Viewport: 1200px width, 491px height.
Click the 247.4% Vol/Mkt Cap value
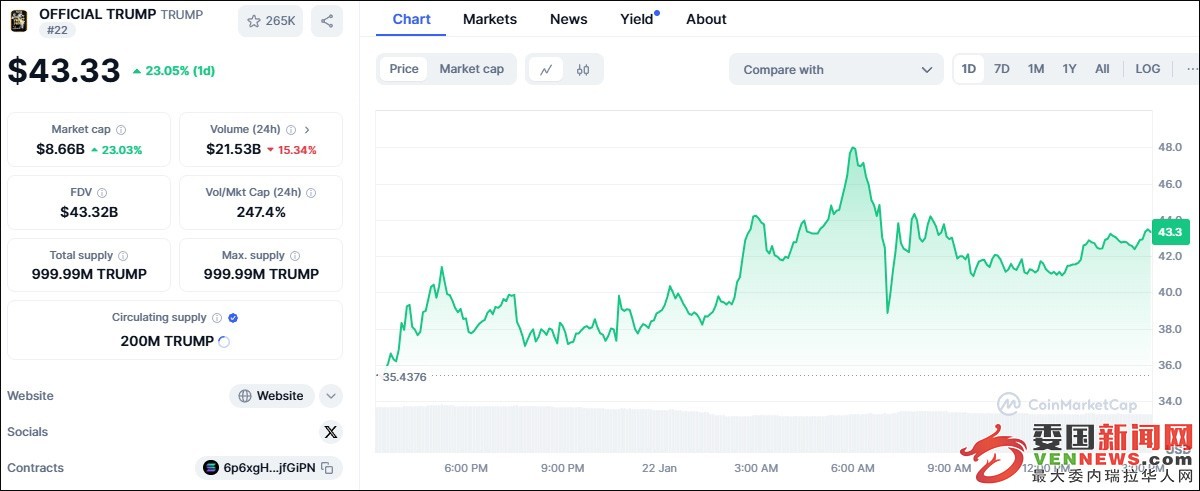[261, 212]
